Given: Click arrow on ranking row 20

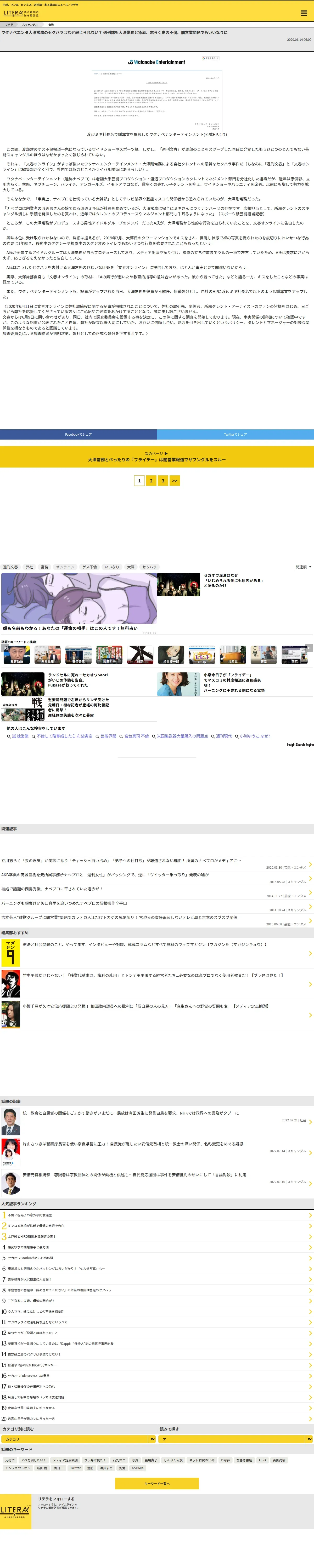Looking at the screenshot, I should pyautogui.click(x=310, y=1418).
